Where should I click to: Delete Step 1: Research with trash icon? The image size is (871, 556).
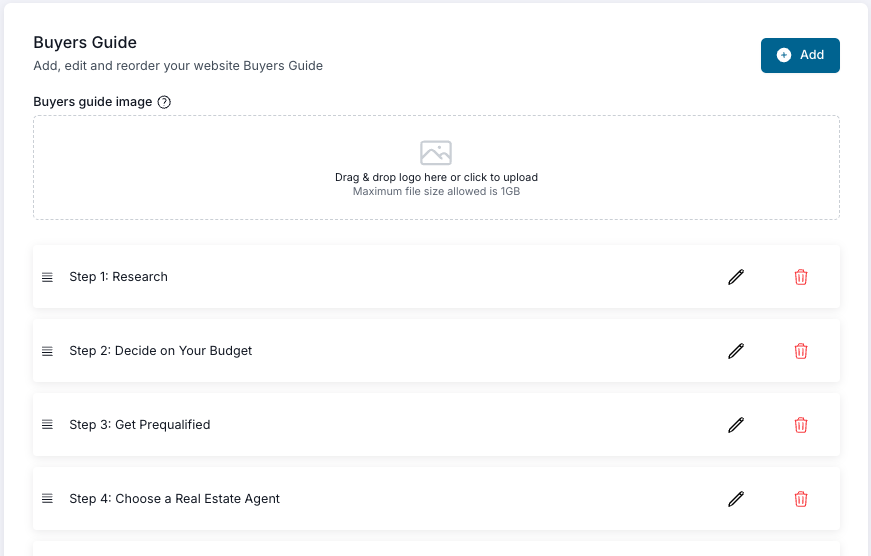[x=801, y=277]
